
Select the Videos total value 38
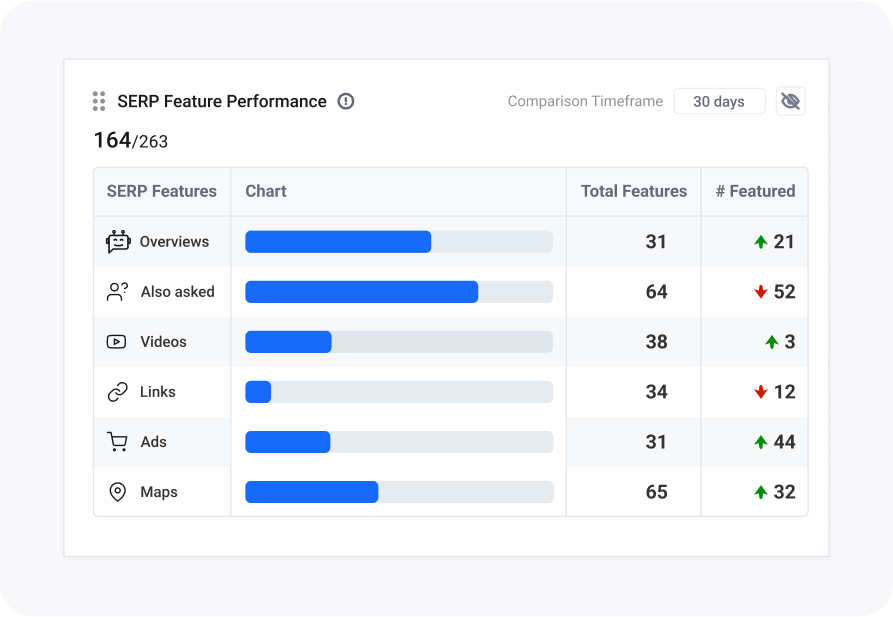pos(657,341)
